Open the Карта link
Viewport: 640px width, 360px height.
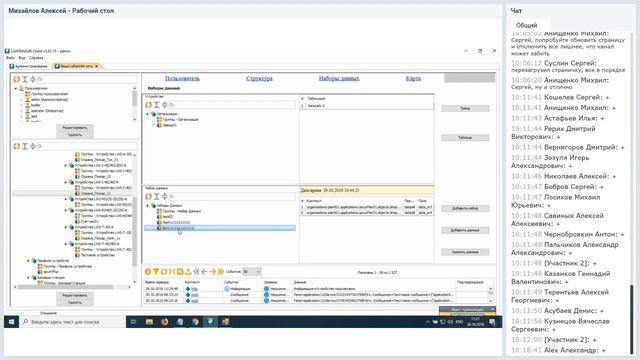coord(413,78)
